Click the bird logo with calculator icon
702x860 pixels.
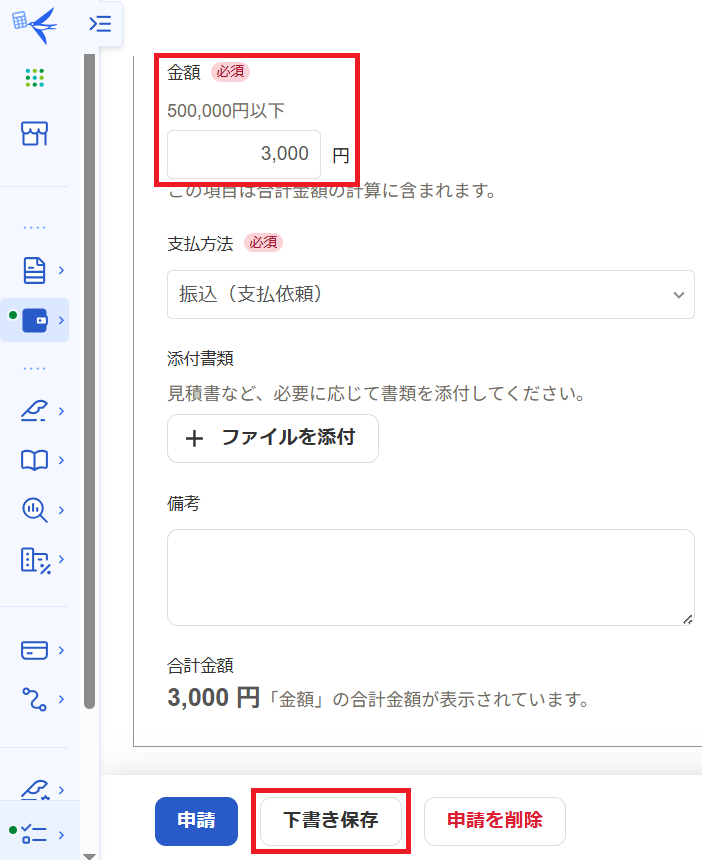[34, 25]
